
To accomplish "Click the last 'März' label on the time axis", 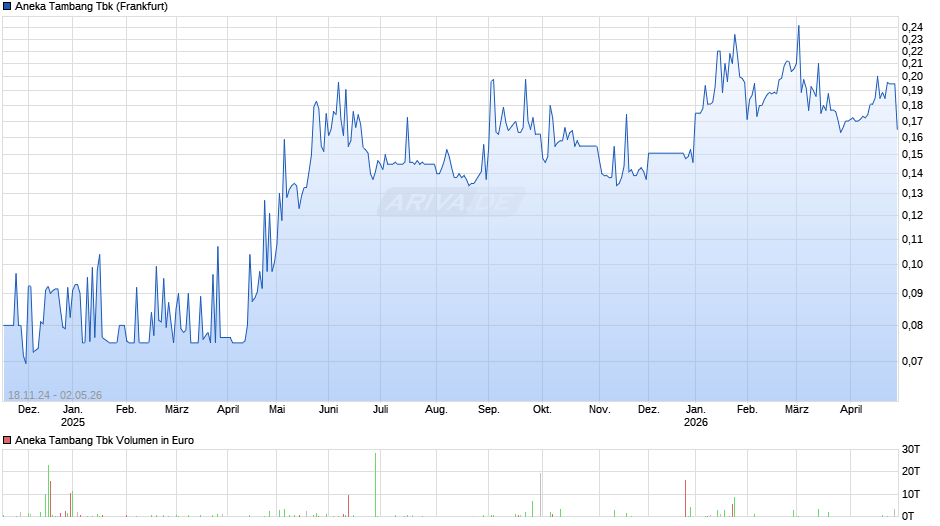I will [797, 410].
